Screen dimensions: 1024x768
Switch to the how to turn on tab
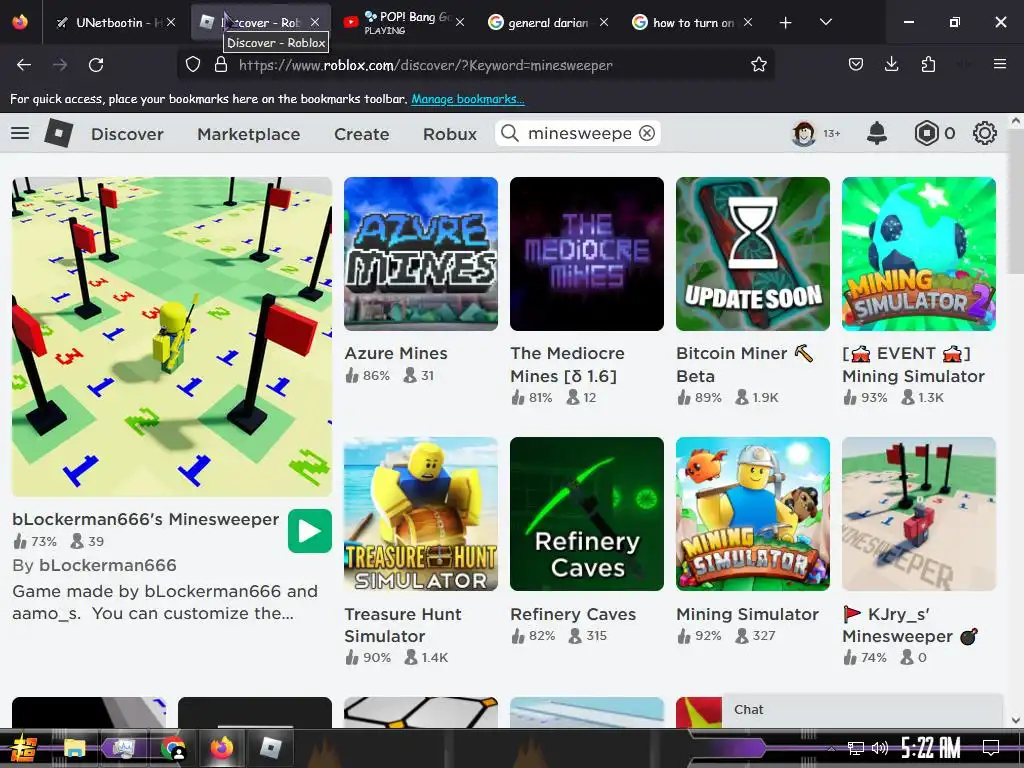coord(691,23)
